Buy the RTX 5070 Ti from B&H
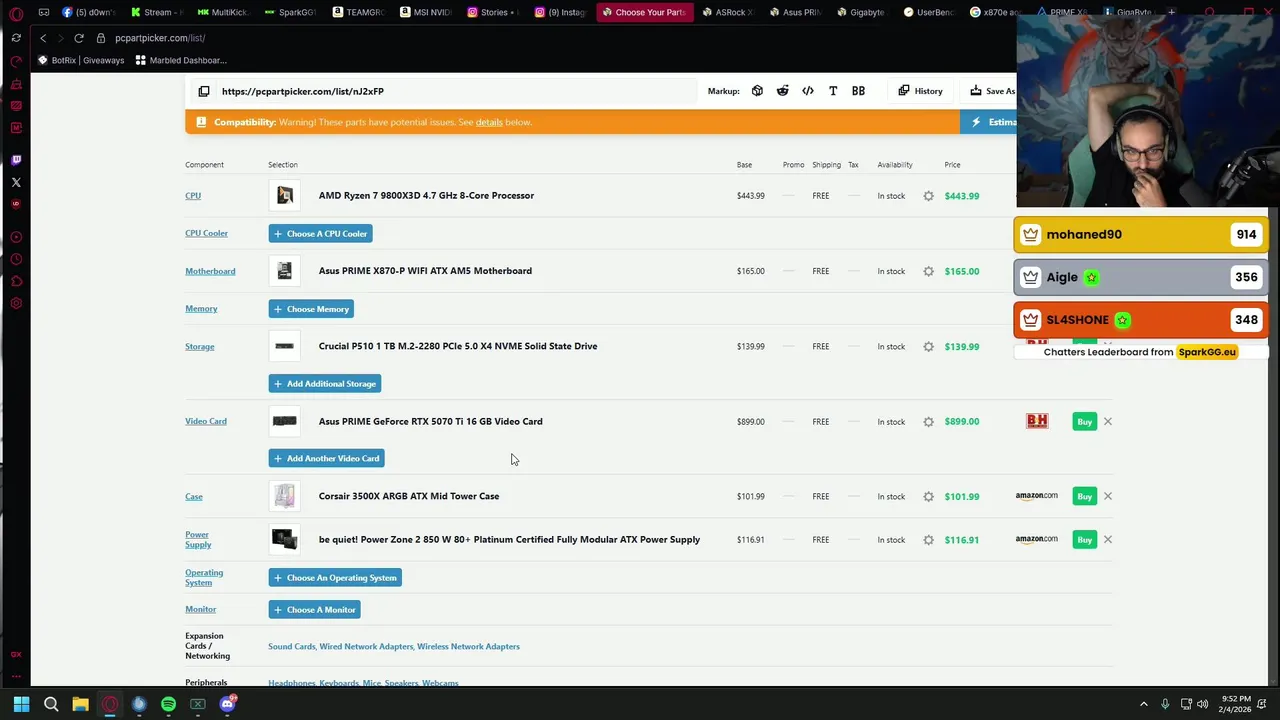 1084,422
